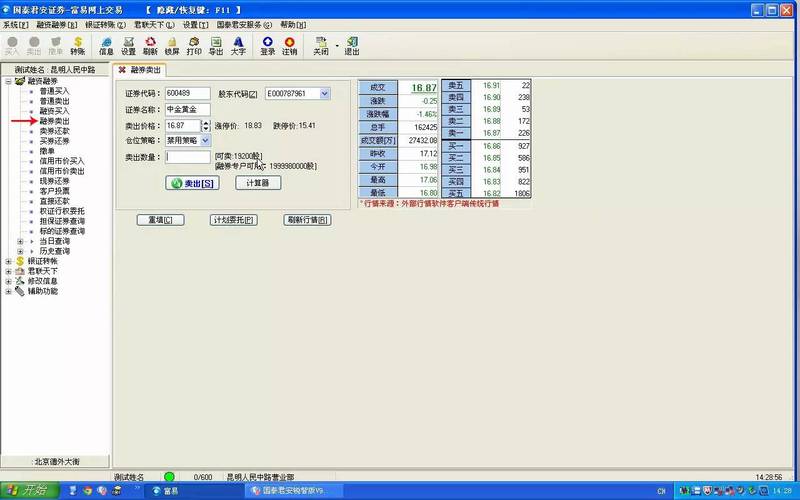Click the 卖出[S] sell button
This screenshot has height=500, width=800.
[x=192, y=183]
